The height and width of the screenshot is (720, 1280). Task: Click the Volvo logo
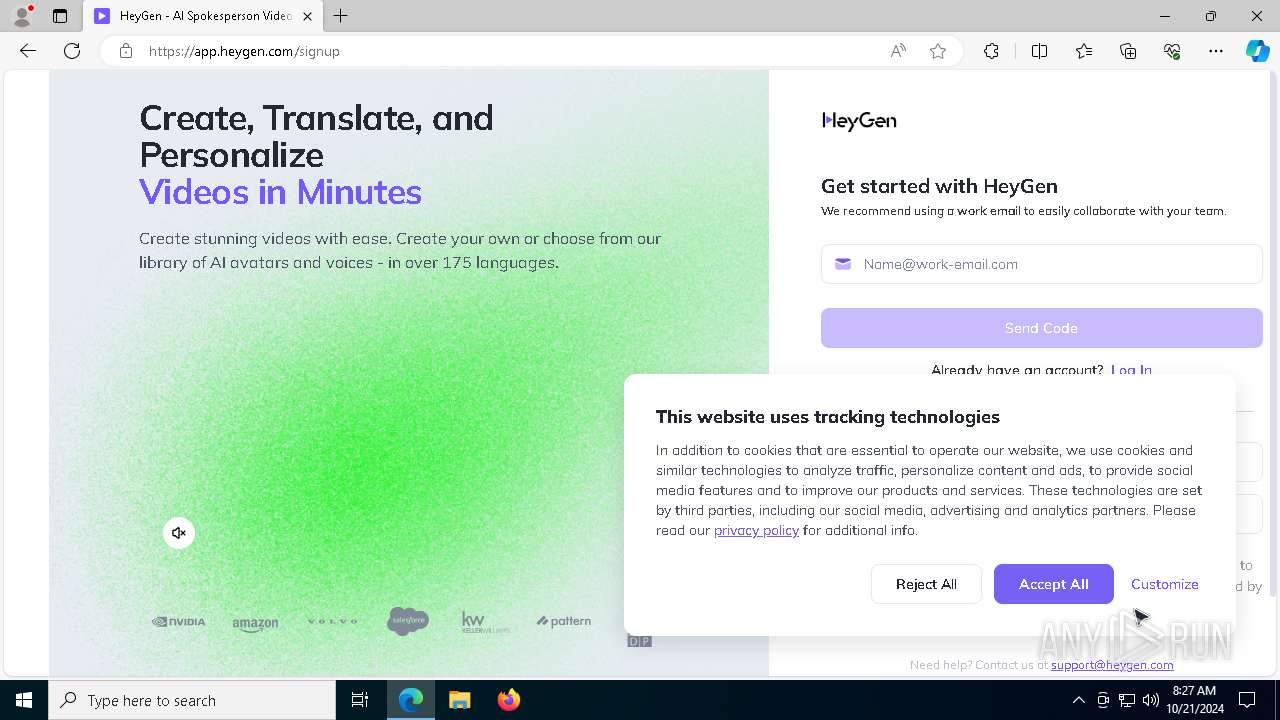[332, 621]
